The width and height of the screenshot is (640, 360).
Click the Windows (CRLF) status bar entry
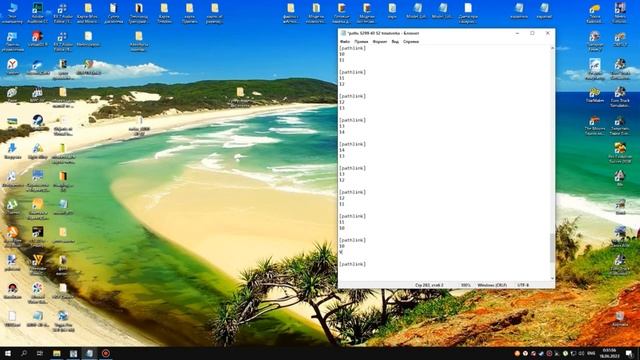[x=492, y=285]
